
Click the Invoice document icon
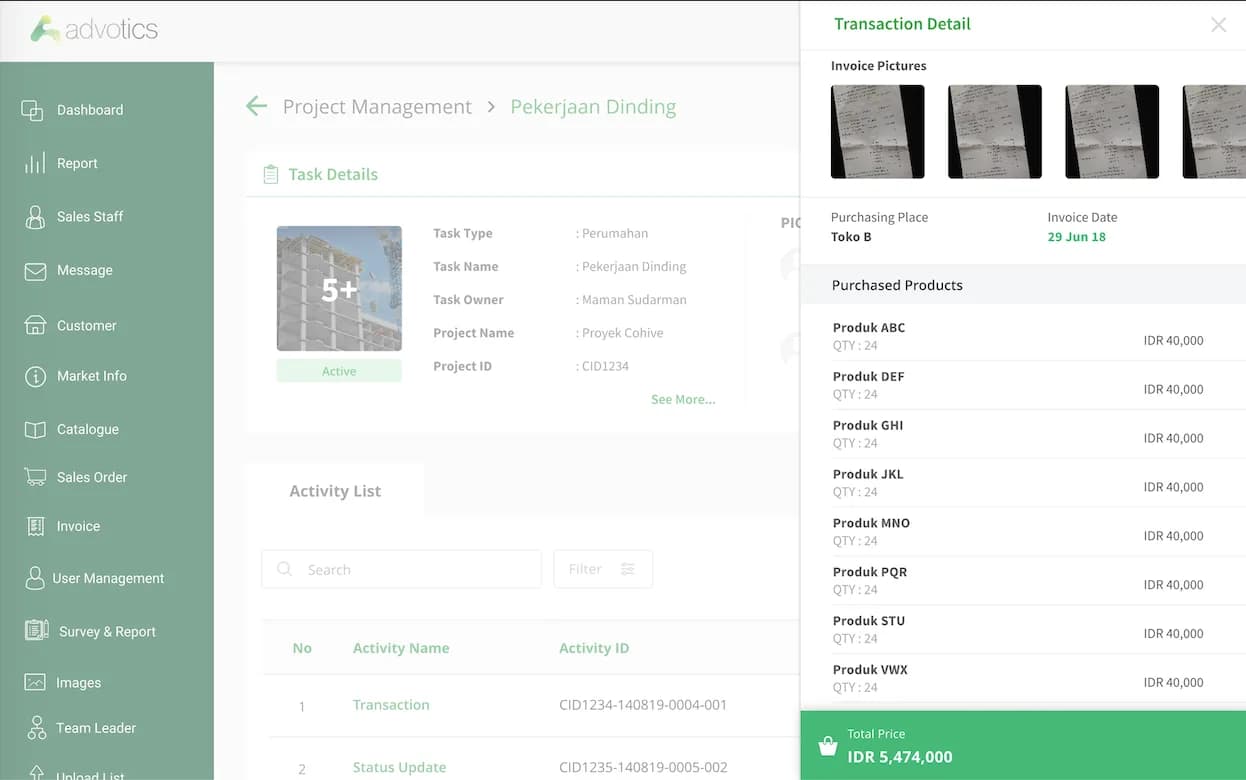(x=36, y=526)
